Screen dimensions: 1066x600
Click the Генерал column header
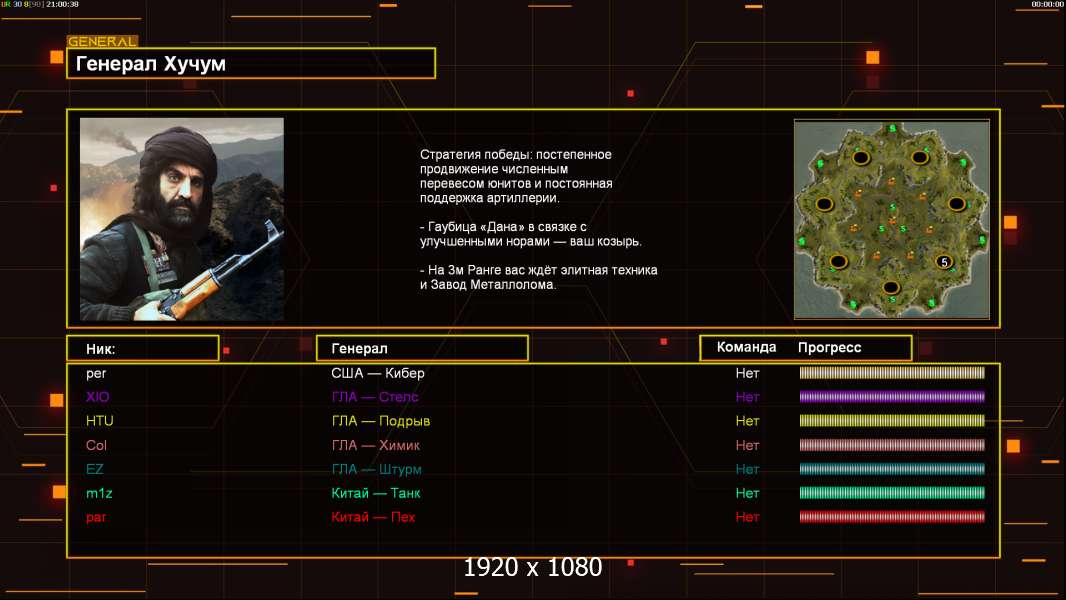[421, 348]
